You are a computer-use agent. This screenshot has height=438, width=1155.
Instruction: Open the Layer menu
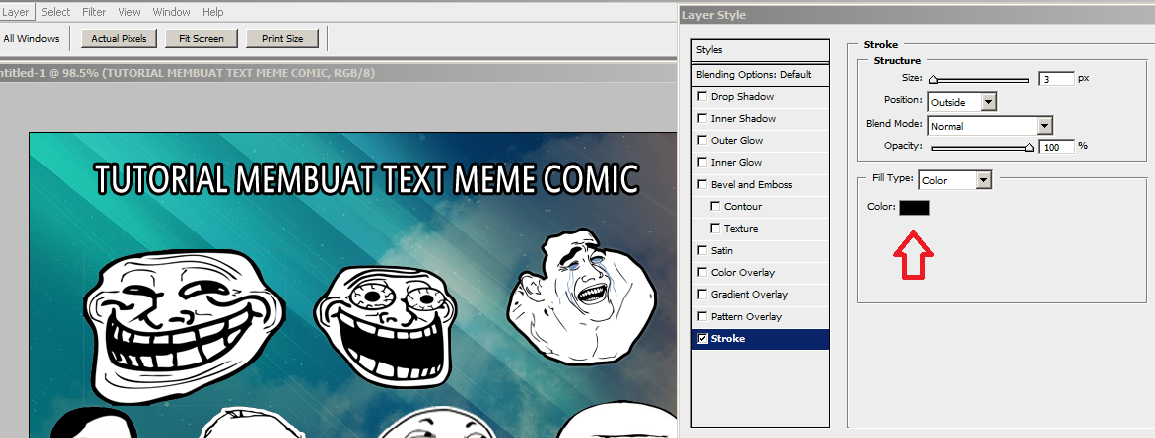15,12
